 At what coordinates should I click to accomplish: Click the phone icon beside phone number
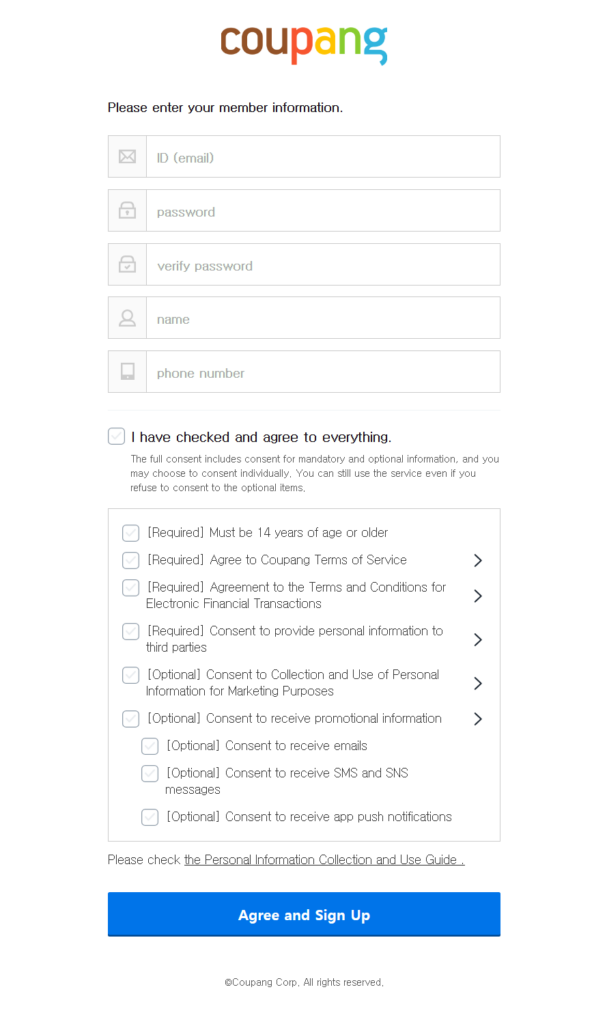(127, 372)
